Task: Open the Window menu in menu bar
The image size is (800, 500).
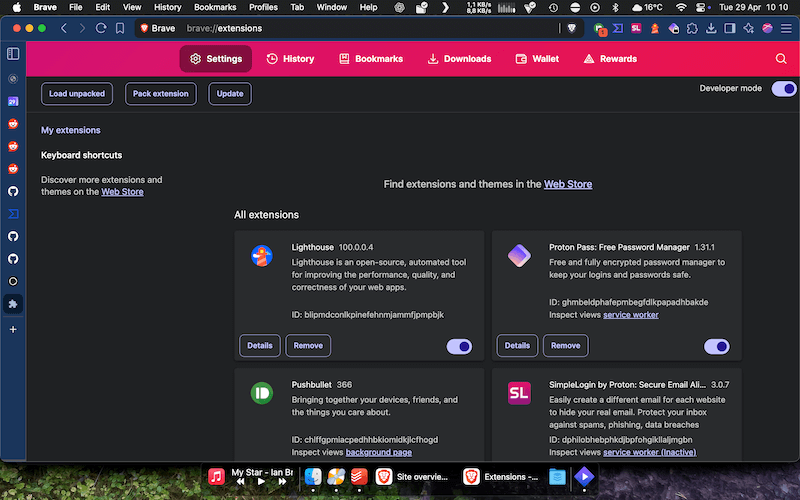Action: (x=332, y=7)
